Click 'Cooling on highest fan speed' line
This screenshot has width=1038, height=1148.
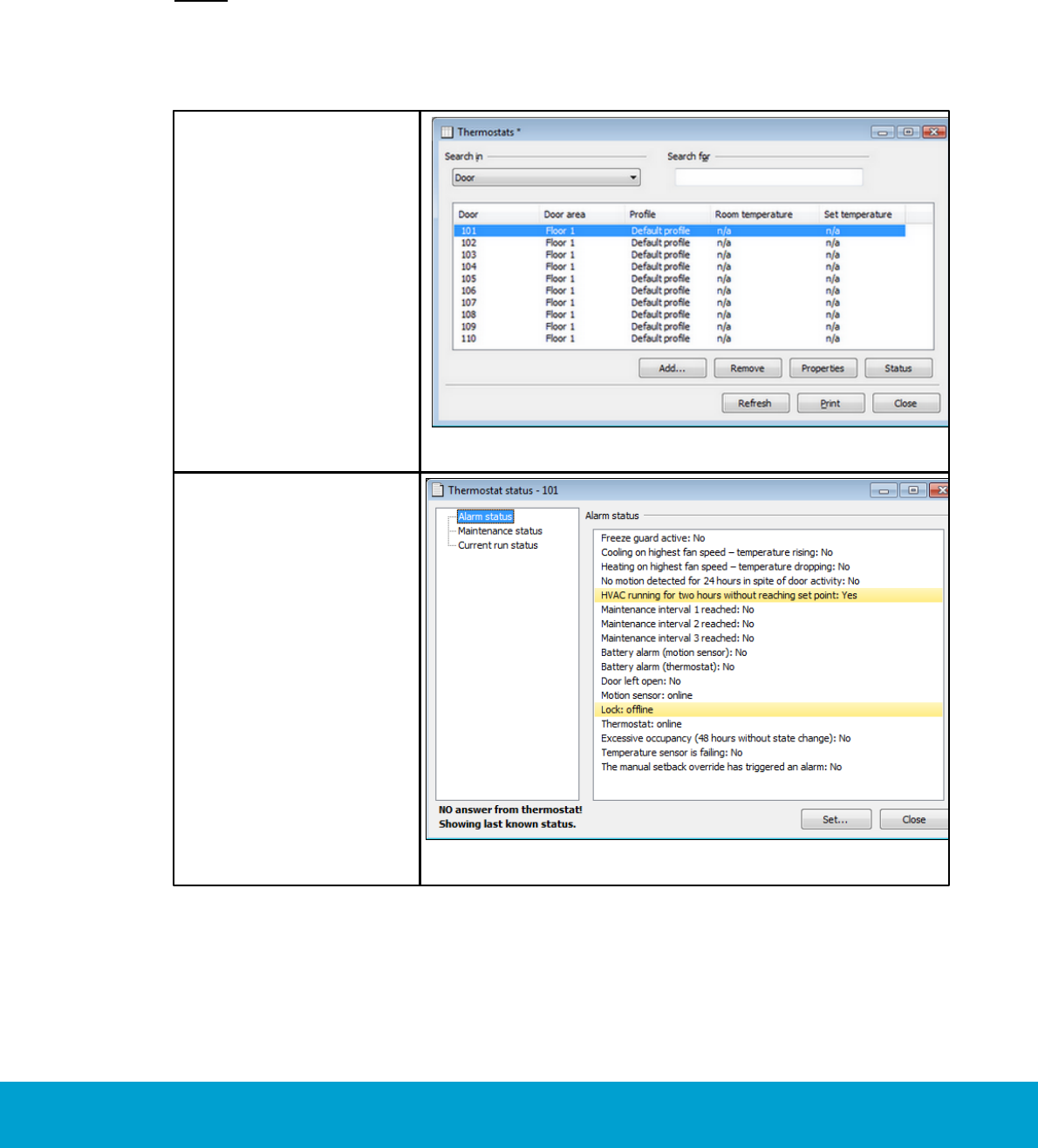click(x=716, y=552)
